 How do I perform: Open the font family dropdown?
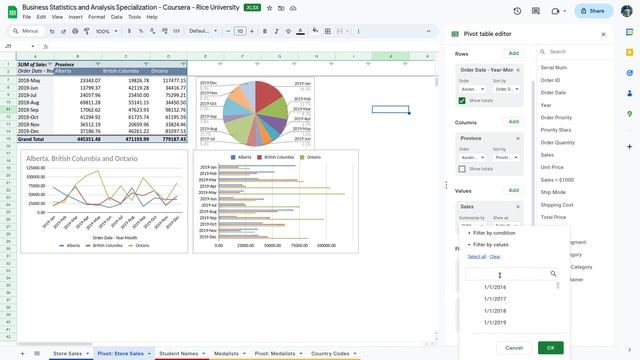coord(203,31)
